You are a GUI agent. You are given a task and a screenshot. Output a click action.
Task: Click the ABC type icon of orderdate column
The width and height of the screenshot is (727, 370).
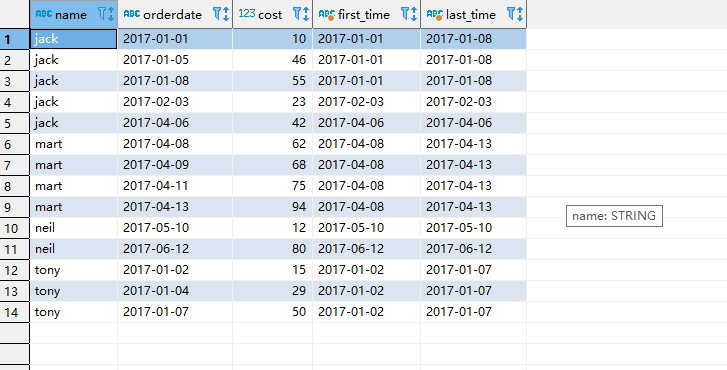132,14
